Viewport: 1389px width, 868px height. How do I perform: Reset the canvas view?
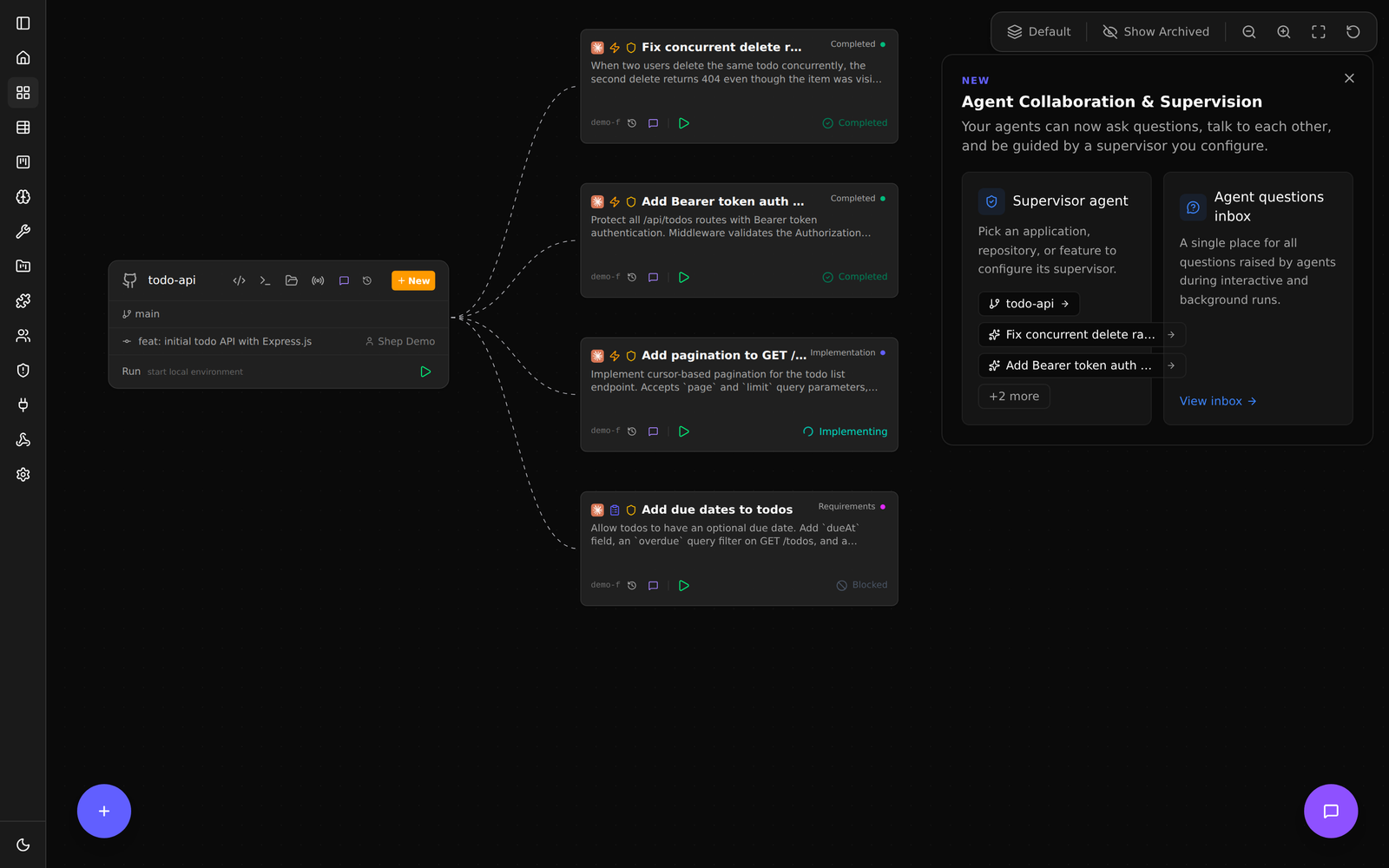click(x=1353, y=32)
